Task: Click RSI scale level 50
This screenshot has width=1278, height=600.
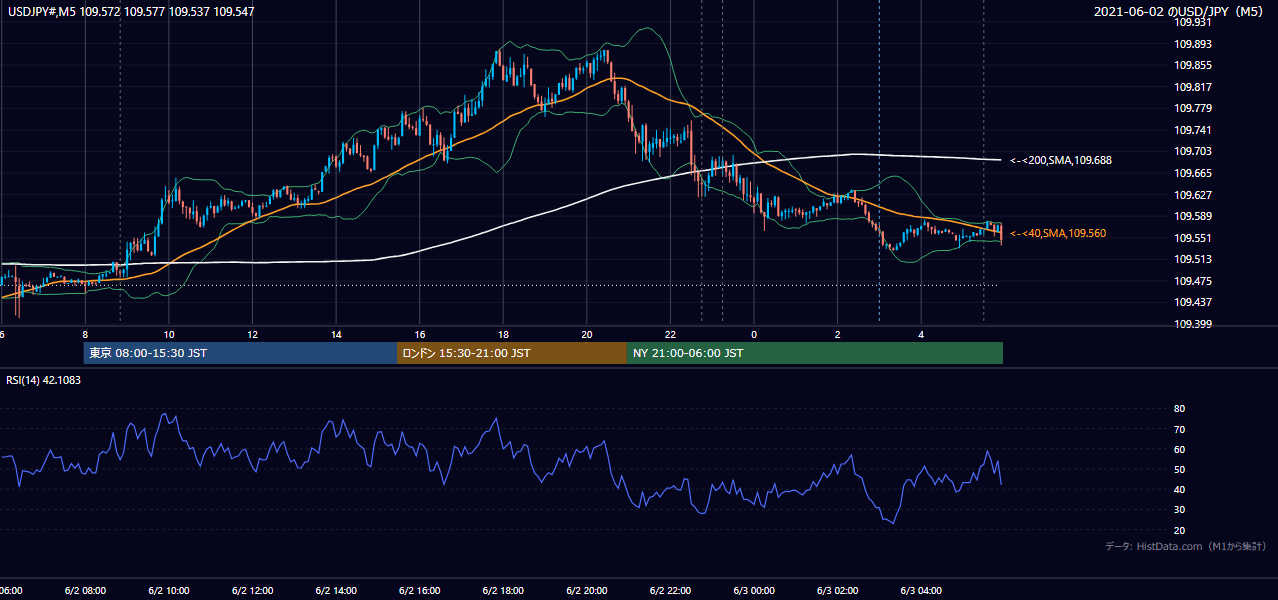Action: pos(1179,469)
